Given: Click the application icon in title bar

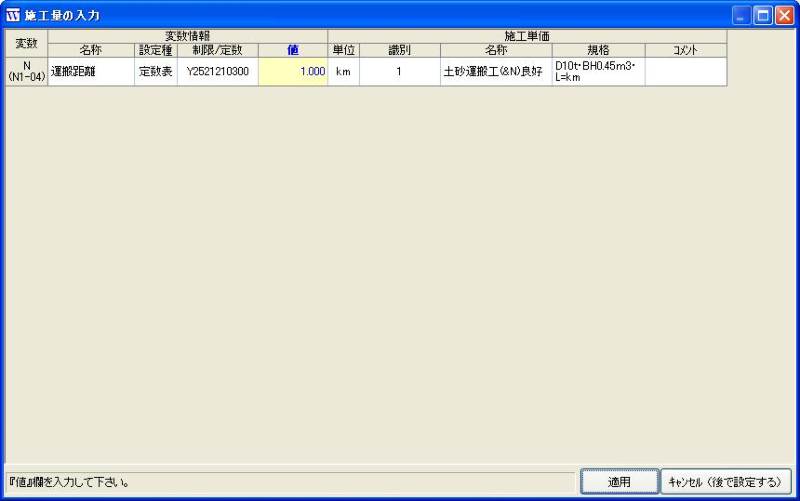Looking at the screenshot, I should (x=13, y=15).
